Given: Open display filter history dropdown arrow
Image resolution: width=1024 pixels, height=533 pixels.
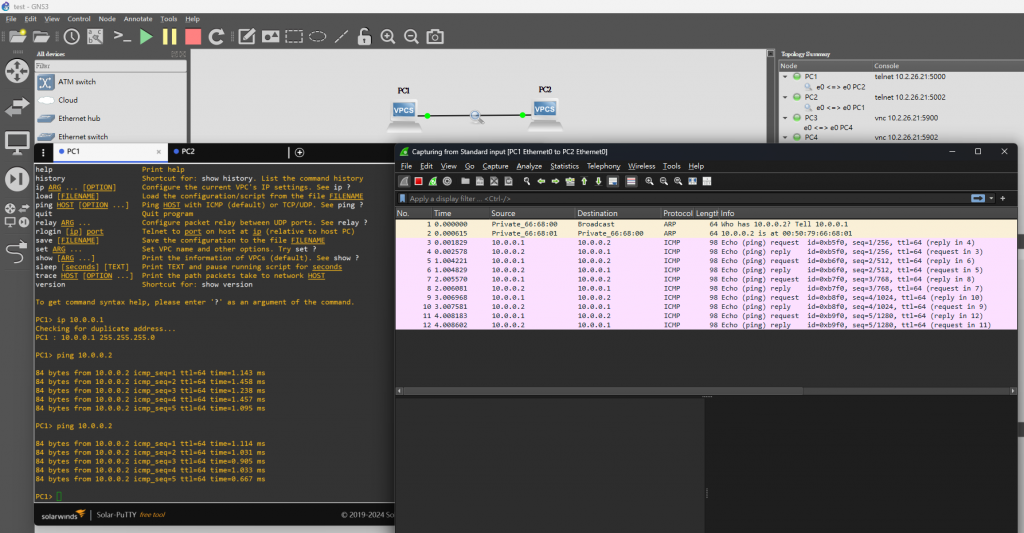Looking at the screenshot, I should click(991, 199).
